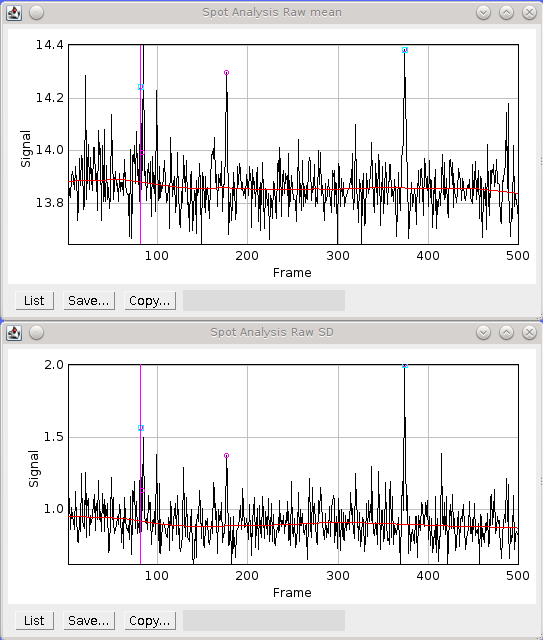This screenshot has width=543, height=640.
Task: Click the round sticky button in Raw mean title bar
Action: pyautogui.click(x=37, y=13)
